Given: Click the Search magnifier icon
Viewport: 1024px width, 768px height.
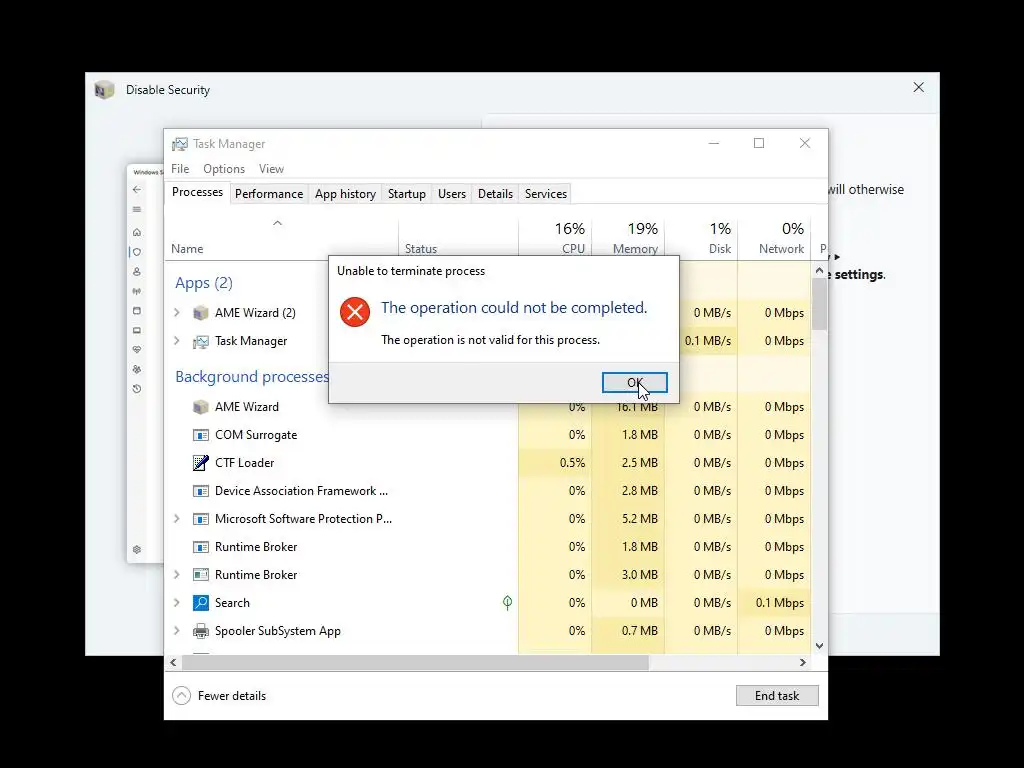Looking at the screenshot, I should (x=200, y=603).
